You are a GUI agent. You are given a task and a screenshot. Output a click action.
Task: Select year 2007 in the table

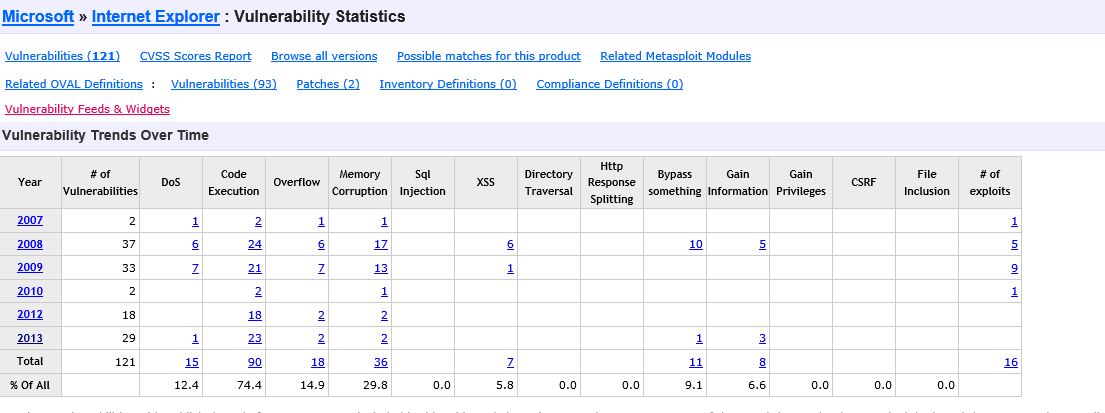(30, 220)
